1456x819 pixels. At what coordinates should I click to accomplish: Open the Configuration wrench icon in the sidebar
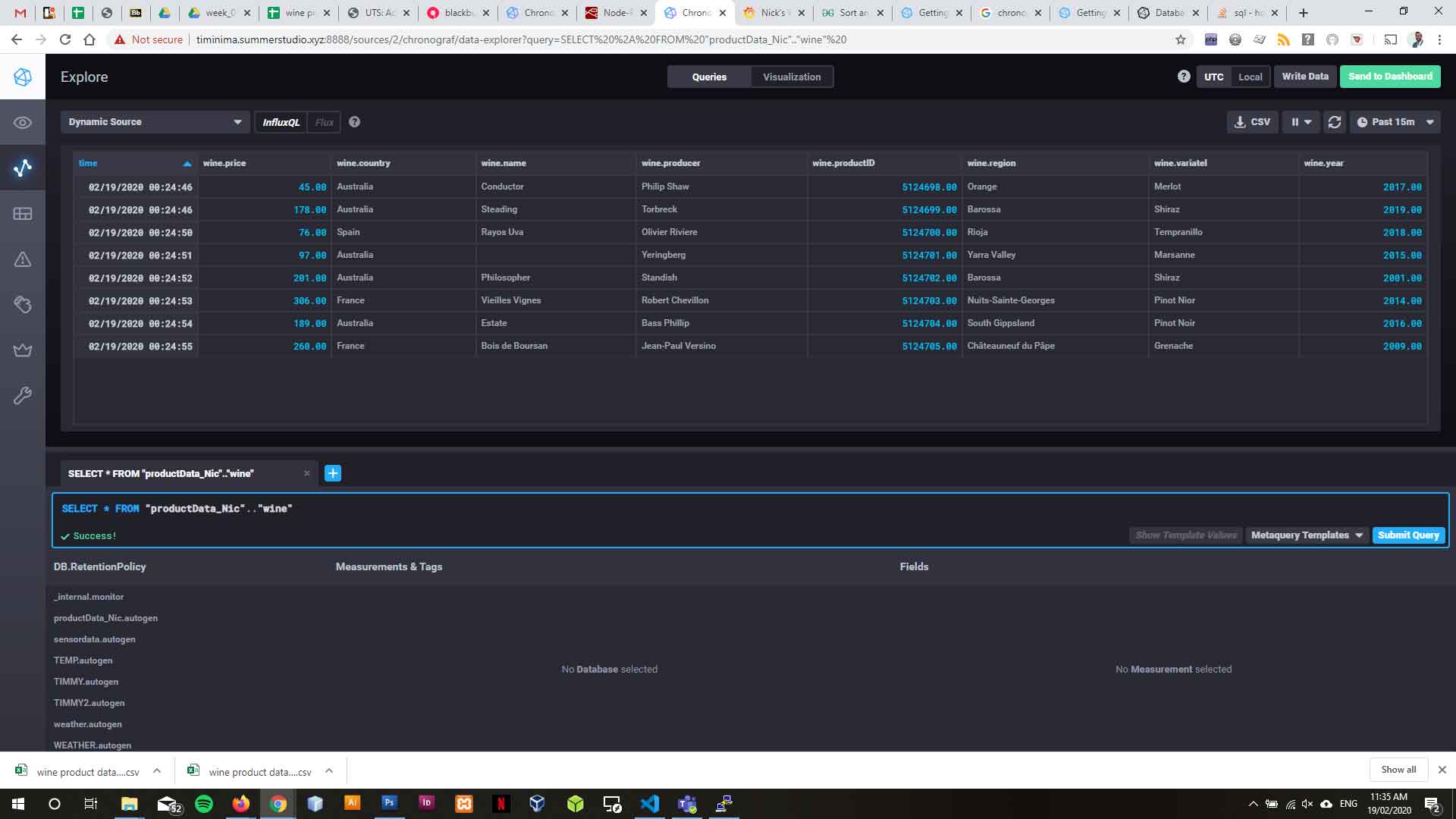[x=23, y=396]
